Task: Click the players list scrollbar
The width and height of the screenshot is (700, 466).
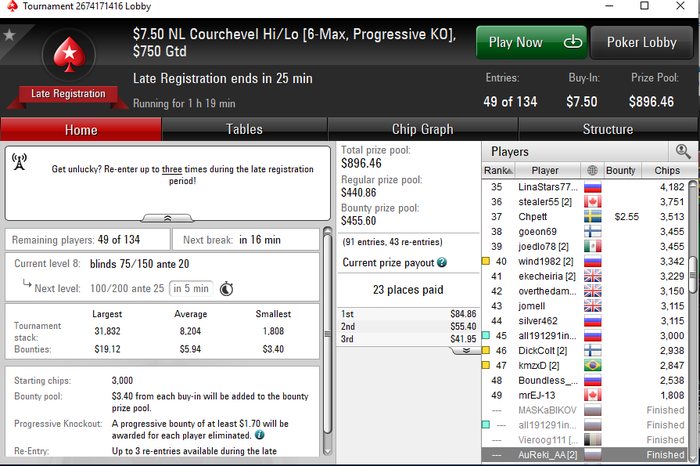Action: [x=692, y=275]
